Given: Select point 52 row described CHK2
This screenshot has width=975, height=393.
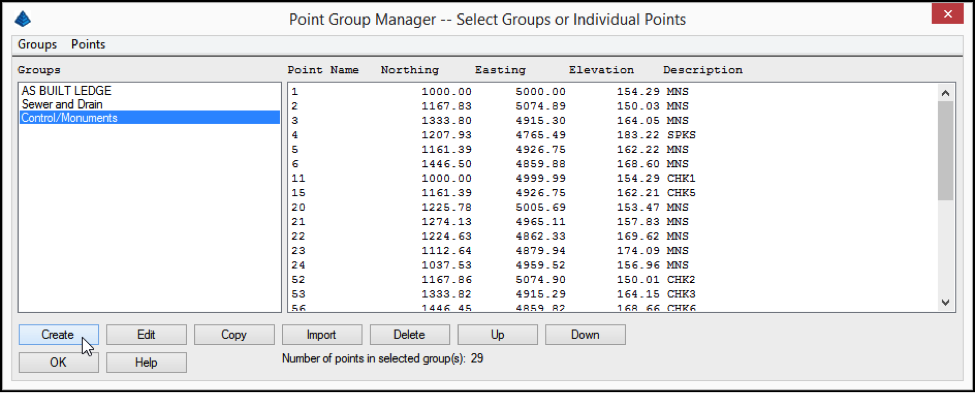Looking at the screenshot, I should coord(612,280).
